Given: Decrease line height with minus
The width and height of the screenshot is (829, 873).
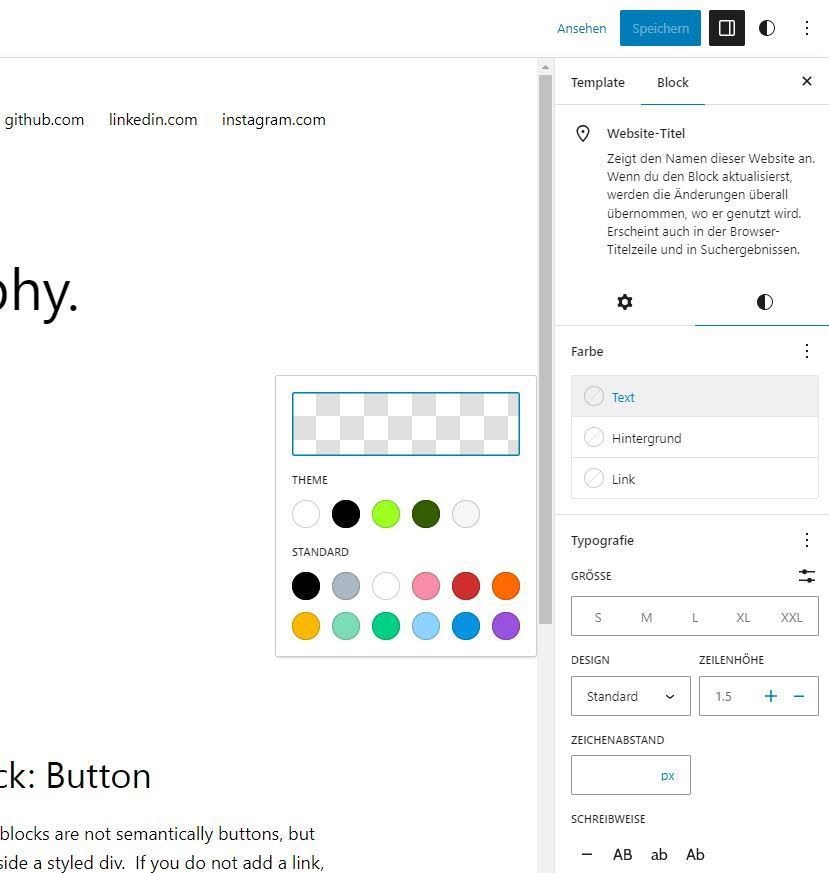Looking at the screenshot, I should point(799,696).
